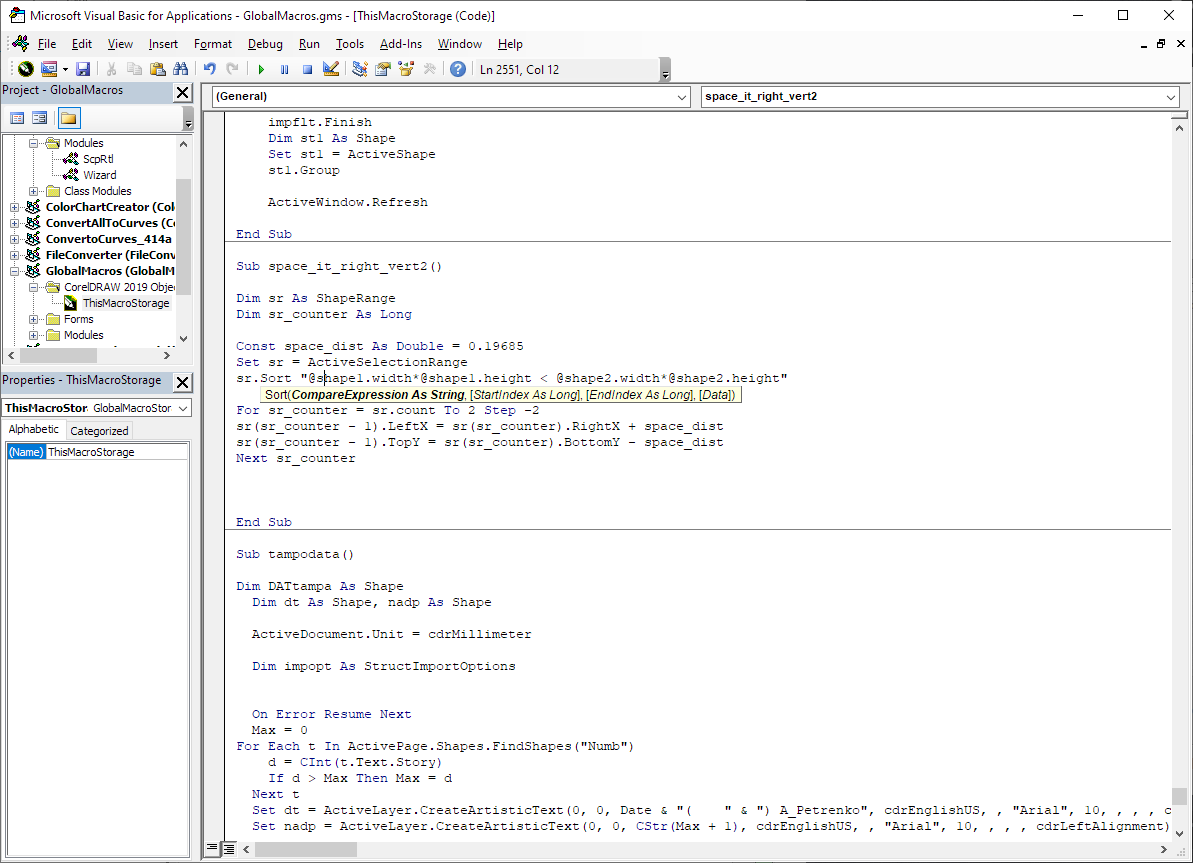This screenshot has height=863, width=1193.
Task: Open the File menu
Action: (x=46, y=44)
